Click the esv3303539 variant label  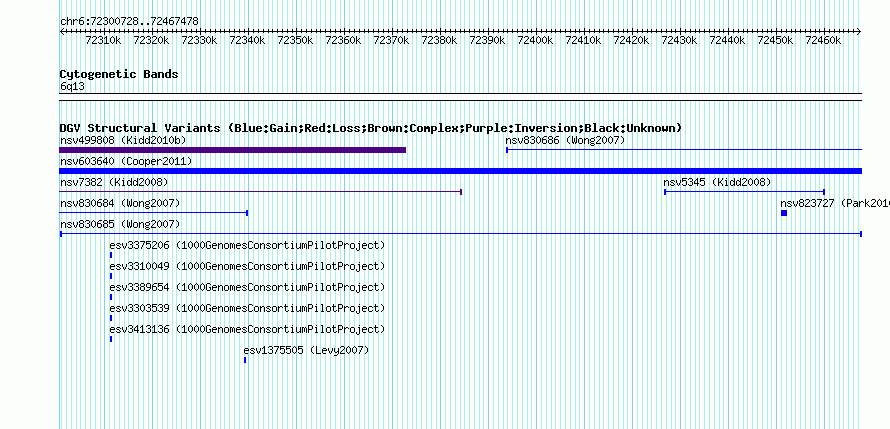(x=247, y=308)
